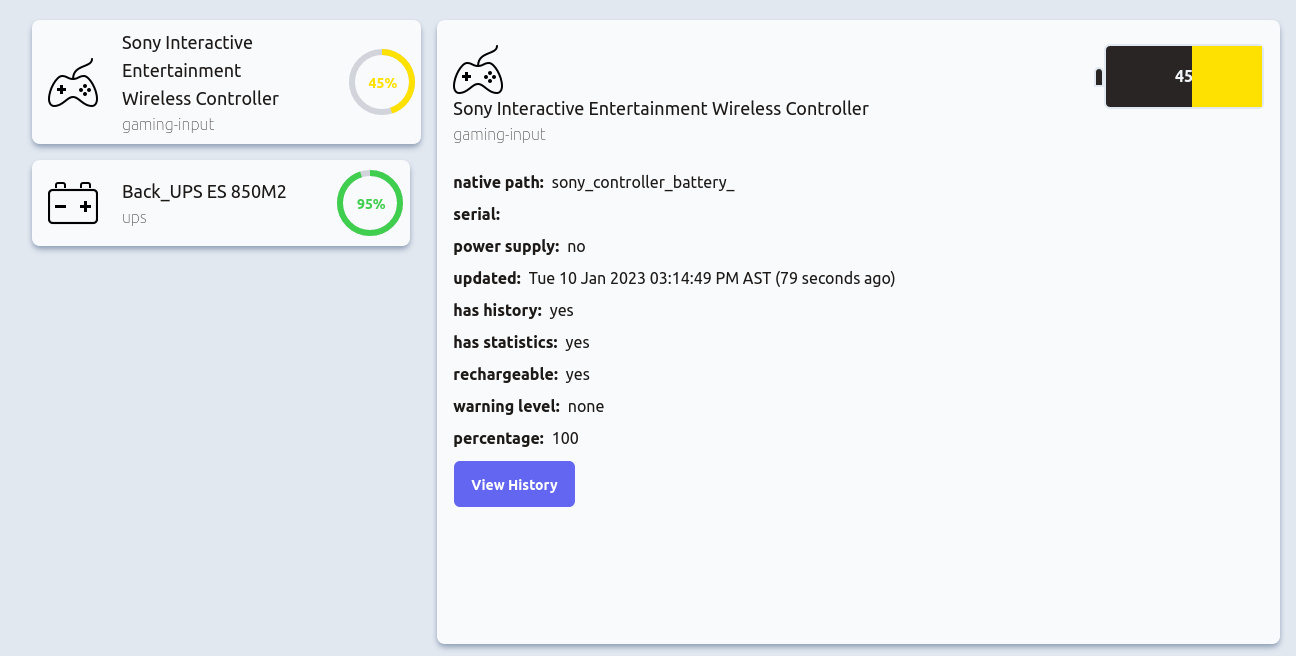Click the 'ups' type label

coord(134,217)
